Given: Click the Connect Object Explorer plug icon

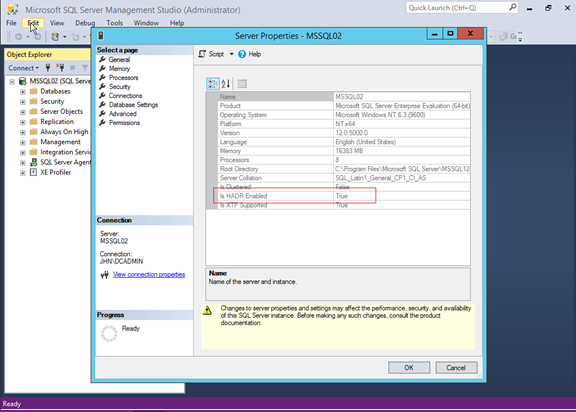Looking at the screenshot, I should [48, 68].
